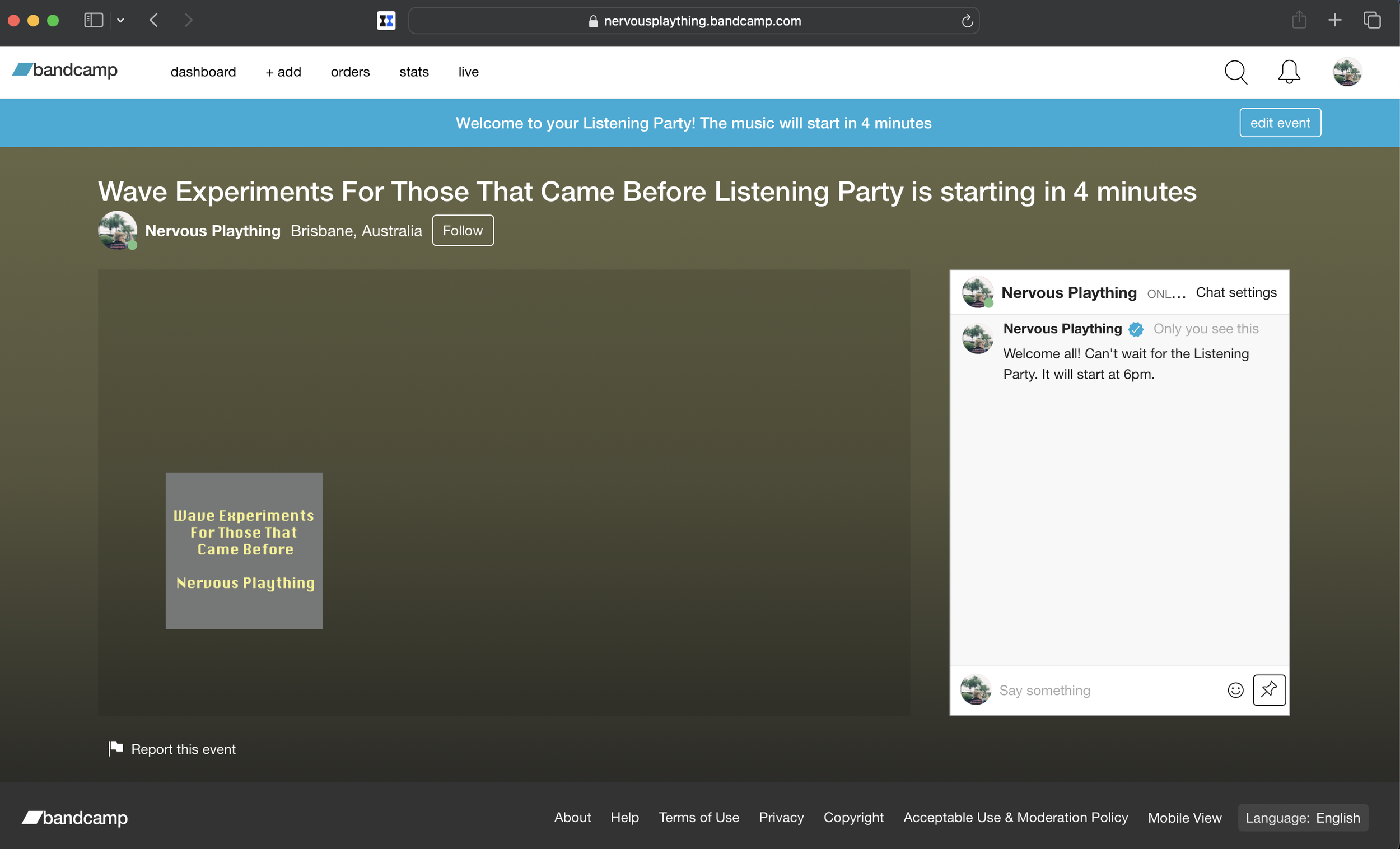Click the pin message button
This screenshot has width=1400, height=849.
click(x=1269, y=690)
